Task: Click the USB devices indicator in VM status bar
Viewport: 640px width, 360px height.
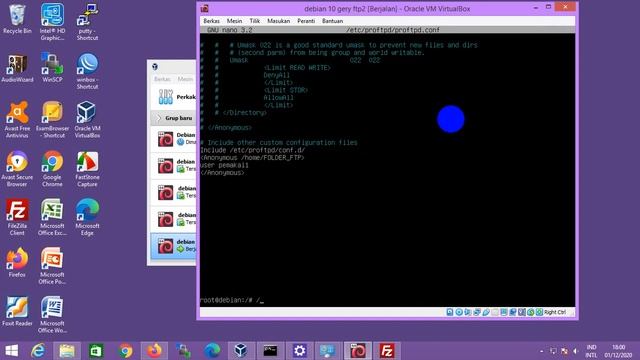Action: click(x=486, y=312)
